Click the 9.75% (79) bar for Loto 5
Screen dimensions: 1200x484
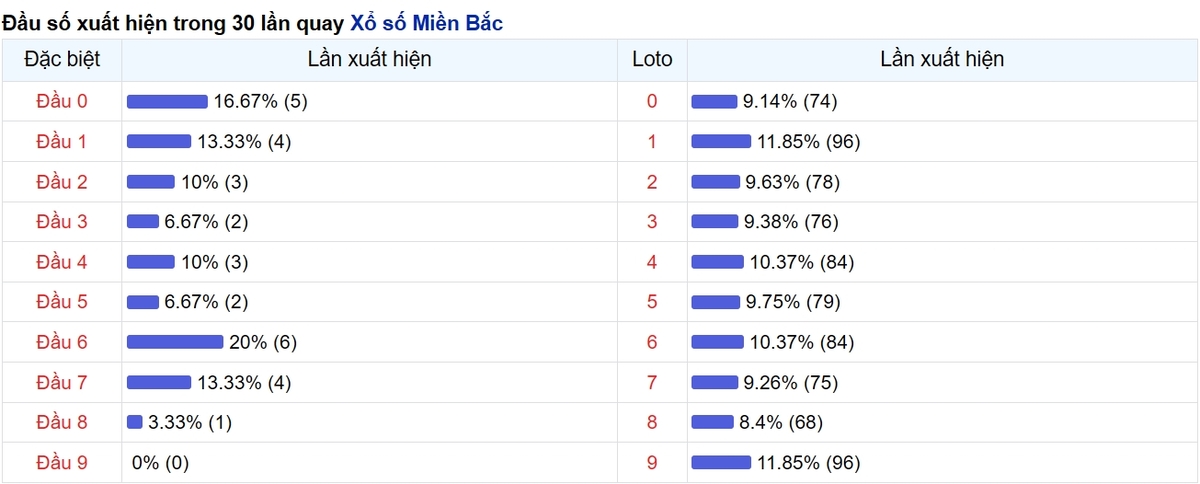pos(716,302)
